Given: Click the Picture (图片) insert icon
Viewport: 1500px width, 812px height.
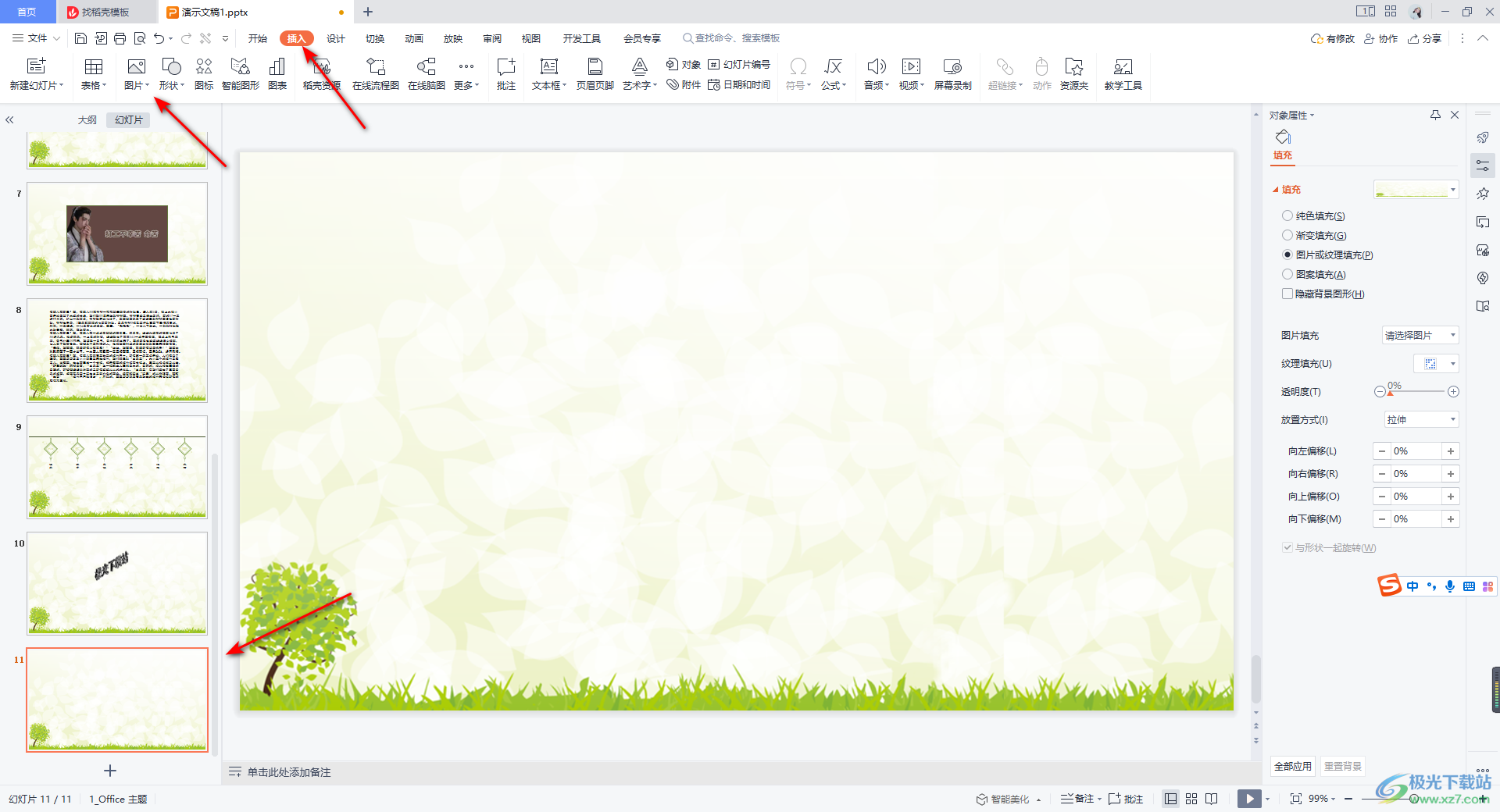Looking at the screenshot, I should pyautogui.click(x=137, y=74).
